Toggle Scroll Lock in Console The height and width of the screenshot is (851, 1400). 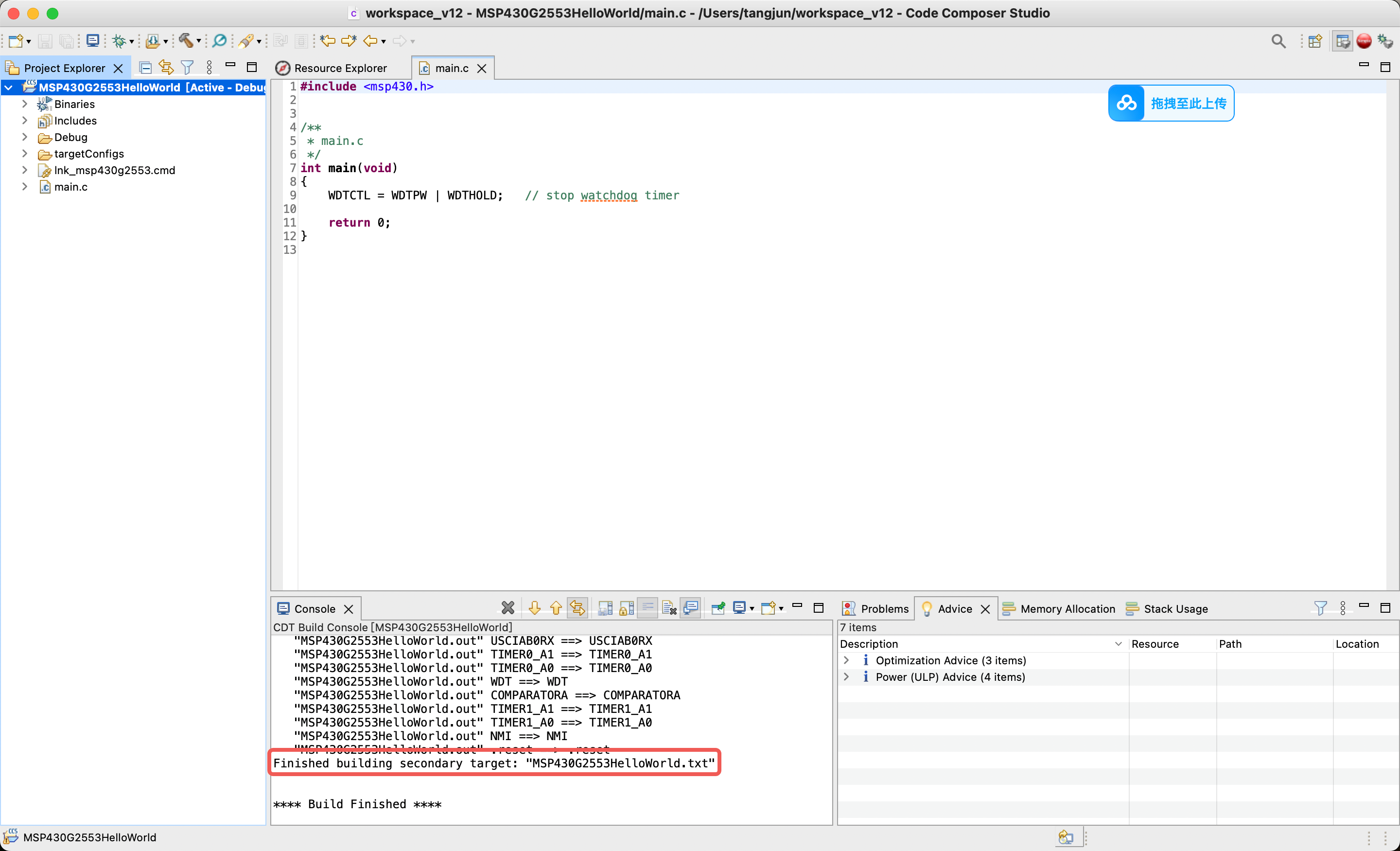[627, 608]
